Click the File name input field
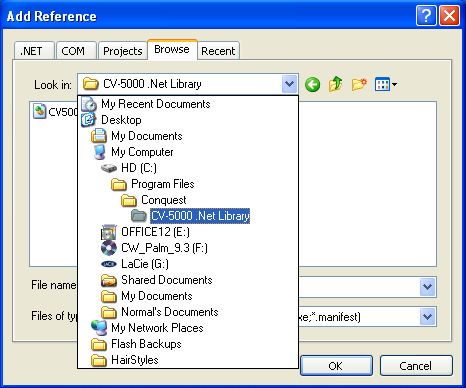The image size is (466, 388). click(x=367, y=287)
